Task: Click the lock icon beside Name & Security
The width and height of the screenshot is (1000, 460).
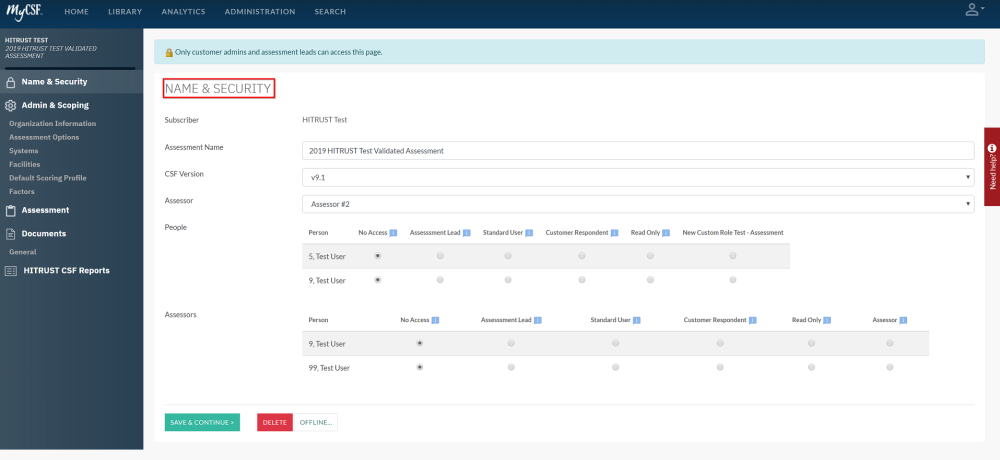Action: pos(11,82)
